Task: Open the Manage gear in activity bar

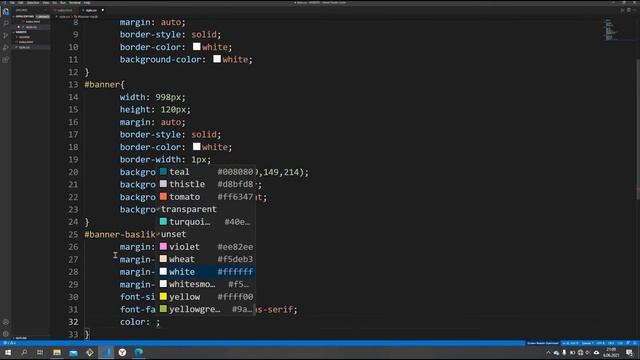Action: click(x=6, y=334)
